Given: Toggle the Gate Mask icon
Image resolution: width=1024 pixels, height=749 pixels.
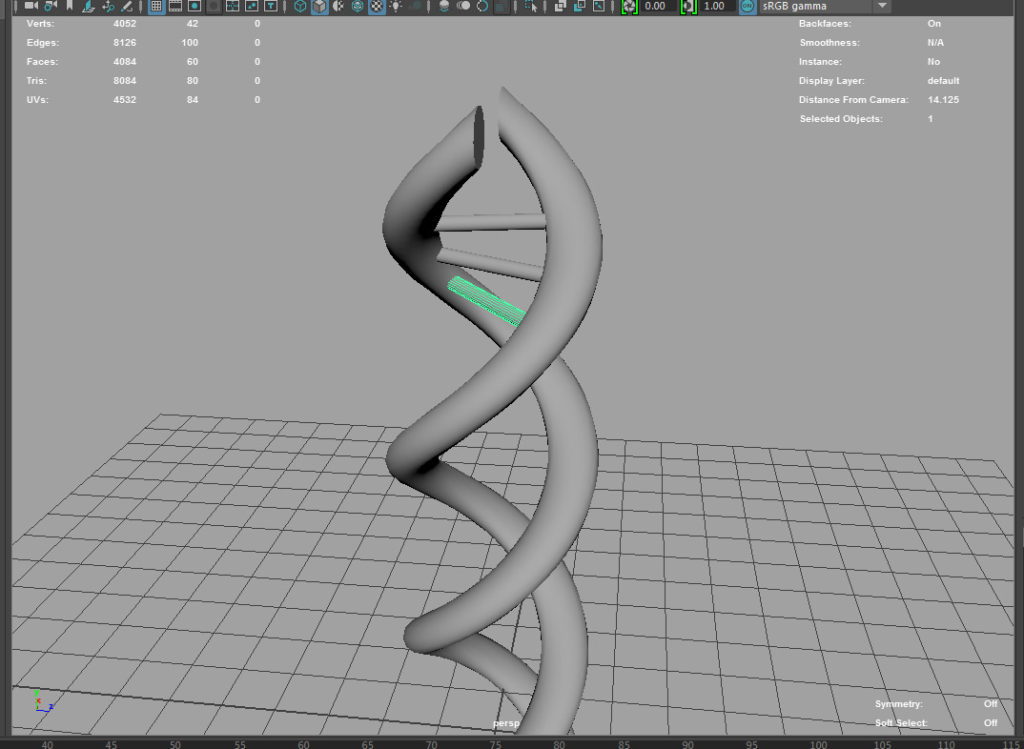Looking at the screenshot, I should tap(213, 6).
